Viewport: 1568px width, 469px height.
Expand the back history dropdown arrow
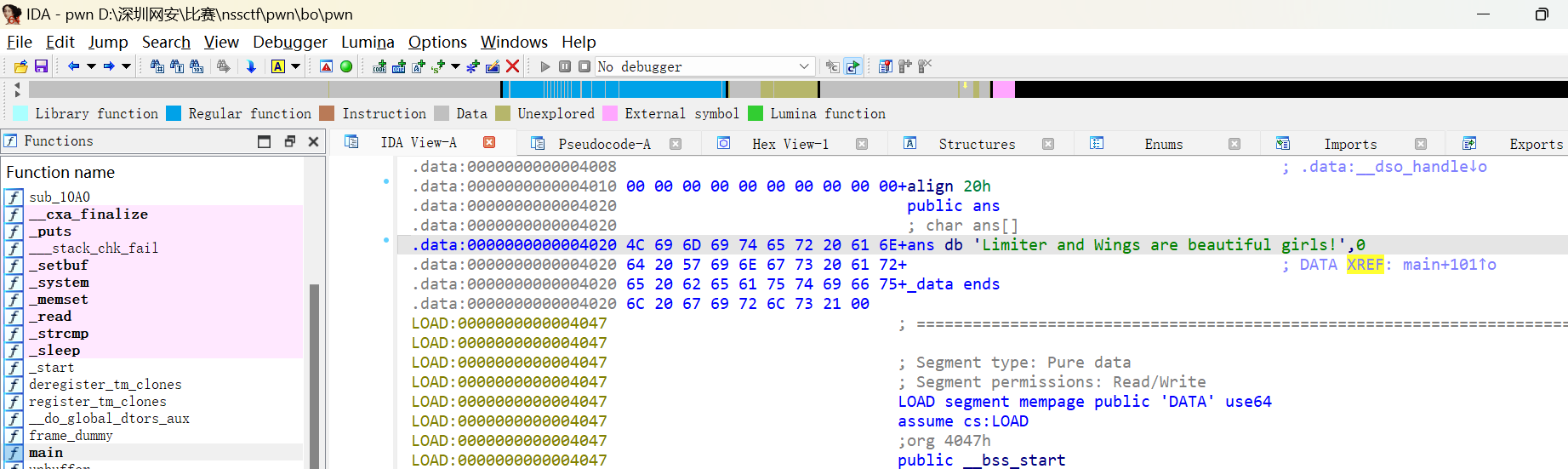pos(91,66)
